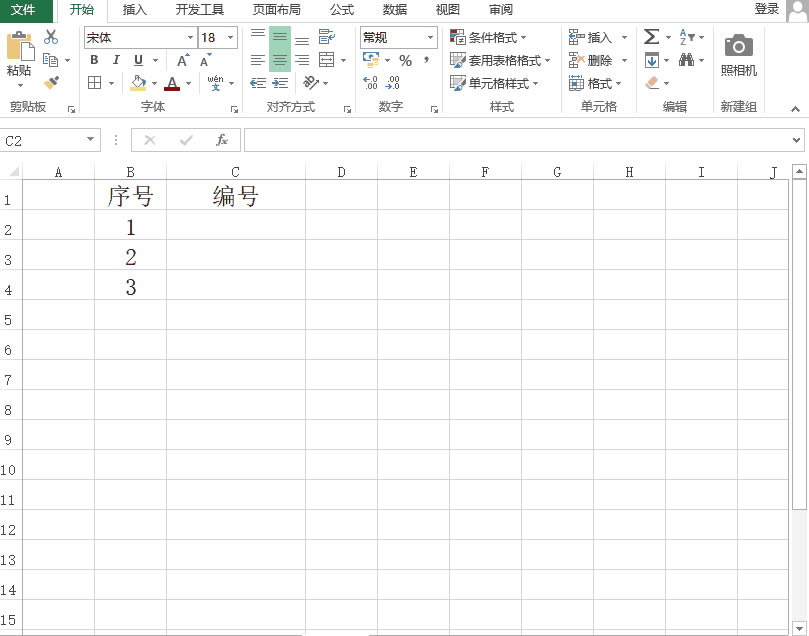Apply comma style

coord(426,60)
